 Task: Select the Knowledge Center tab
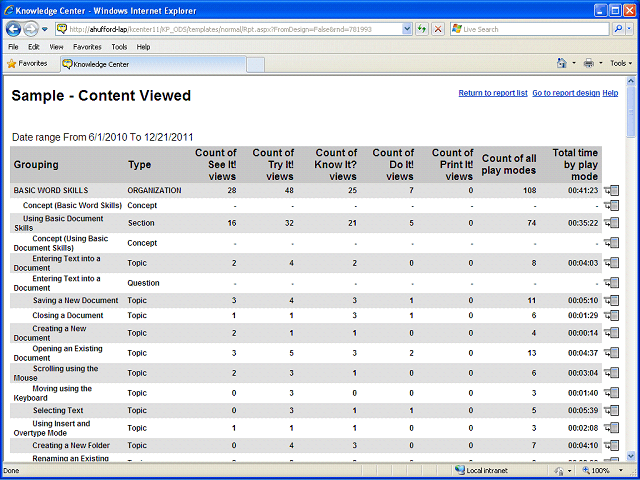pos(153,64)
